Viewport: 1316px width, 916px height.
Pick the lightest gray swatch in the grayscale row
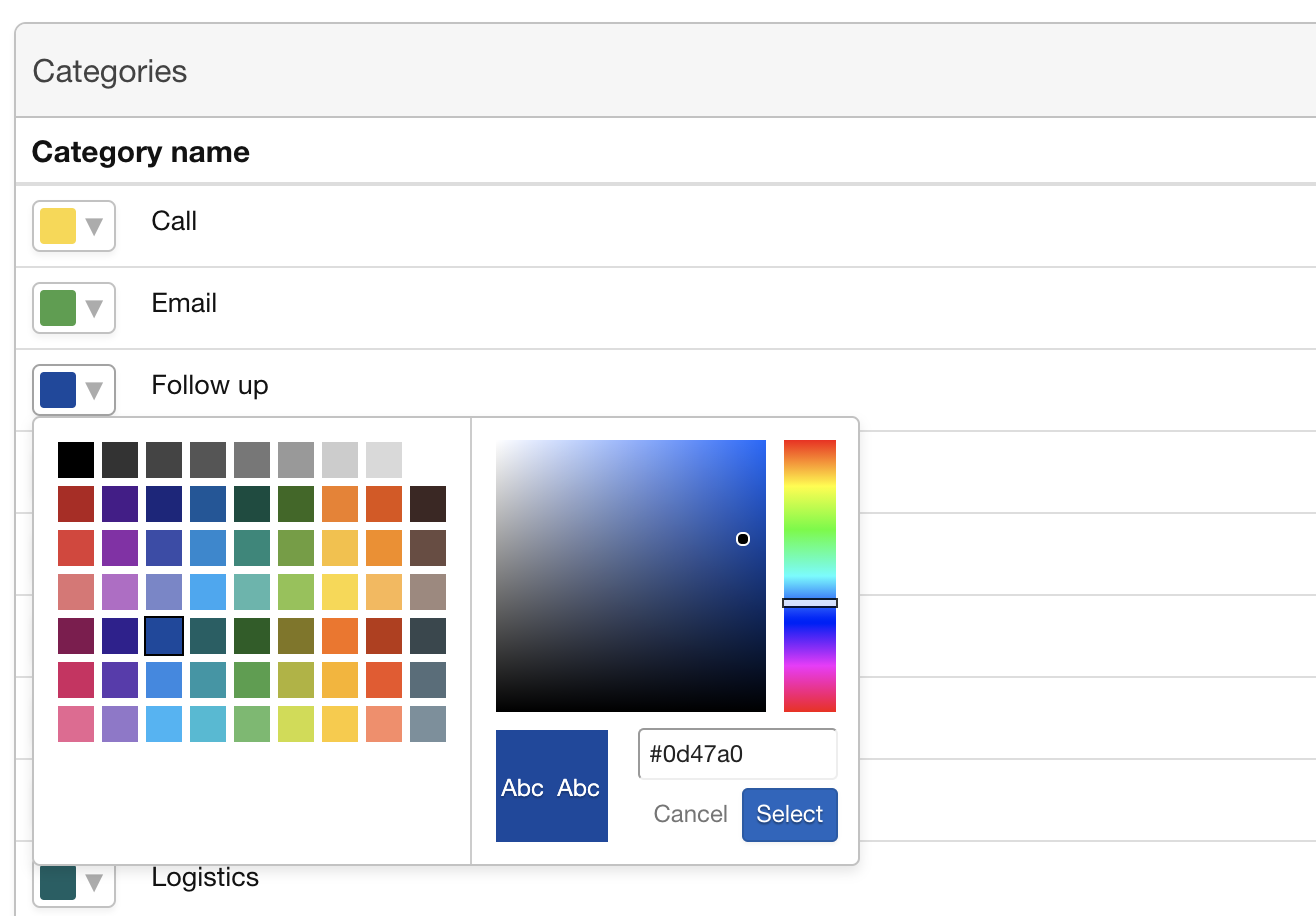coord(384,460)
